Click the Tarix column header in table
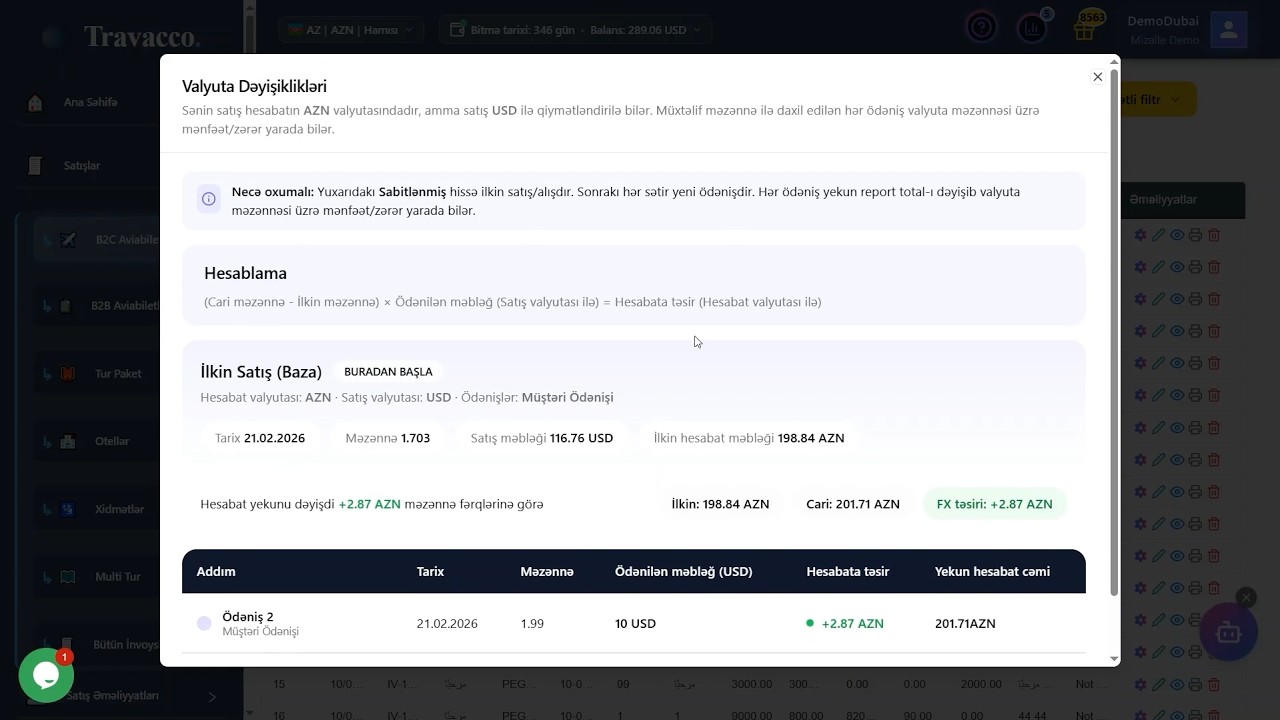Image resolution: width=1280 pixels, height=720 pixels. [x=430, y=571]
